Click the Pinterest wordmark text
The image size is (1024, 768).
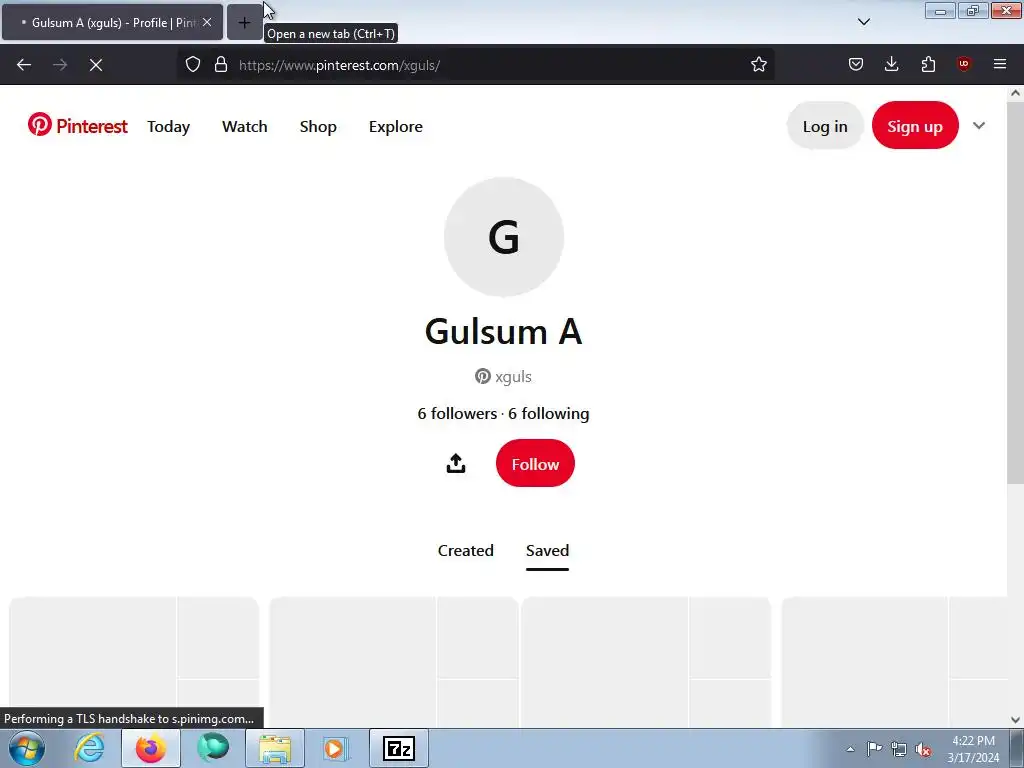point(92,125)
